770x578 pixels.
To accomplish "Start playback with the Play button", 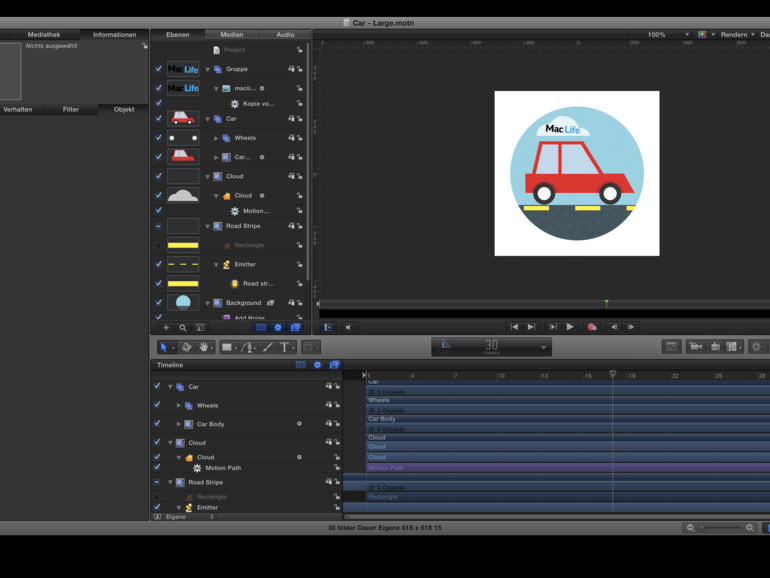I will tap(570, 327).
